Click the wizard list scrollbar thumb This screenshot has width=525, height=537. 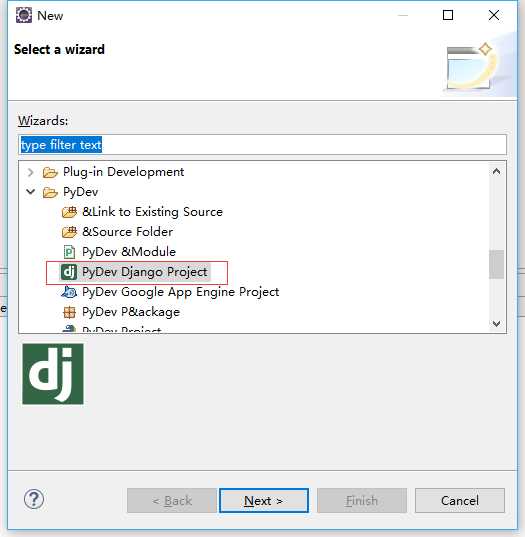pyautogui.click(x=496, y=264)
